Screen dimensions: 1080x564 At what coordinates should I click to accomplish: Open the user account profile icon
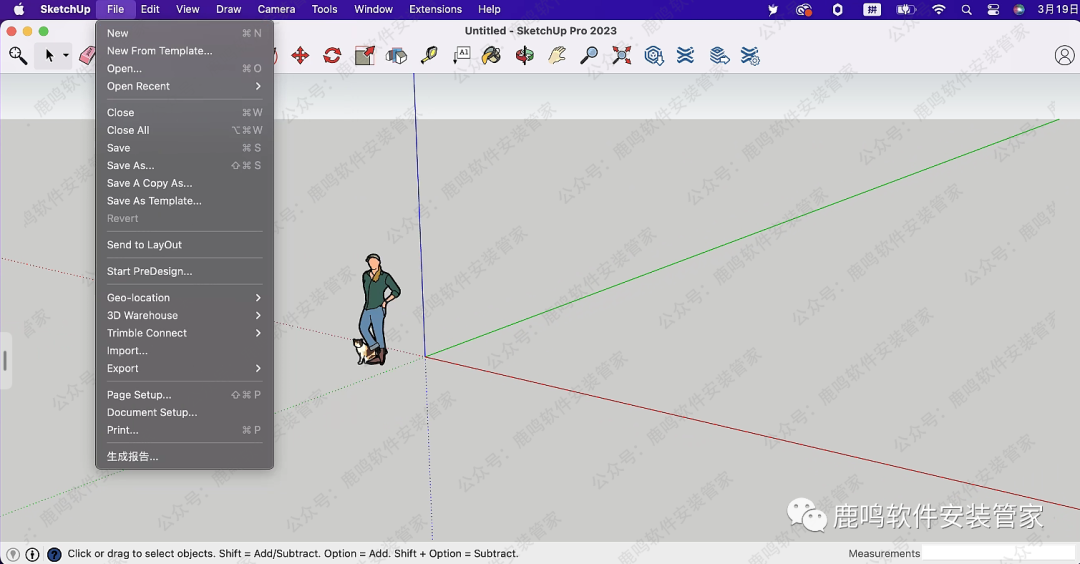point(1064,56)
